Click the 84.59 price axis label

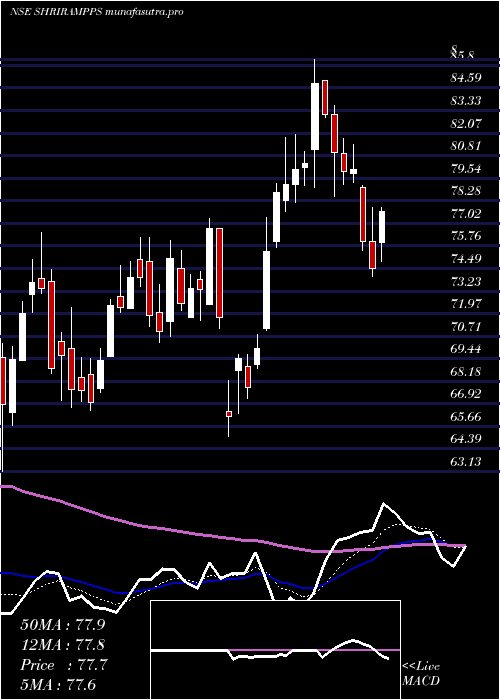(466, 78)
